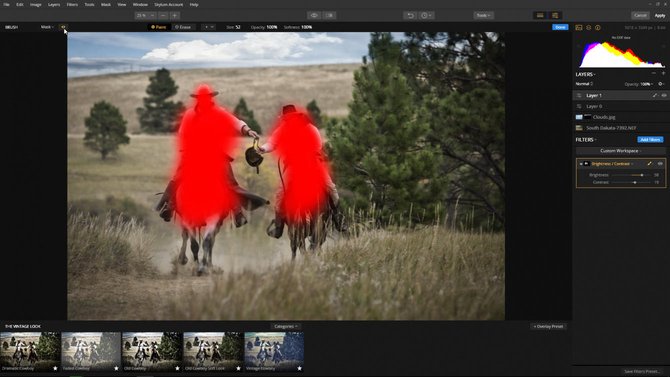Toggle the presets panel icon

pyautogui.click(x=540, y=15)
